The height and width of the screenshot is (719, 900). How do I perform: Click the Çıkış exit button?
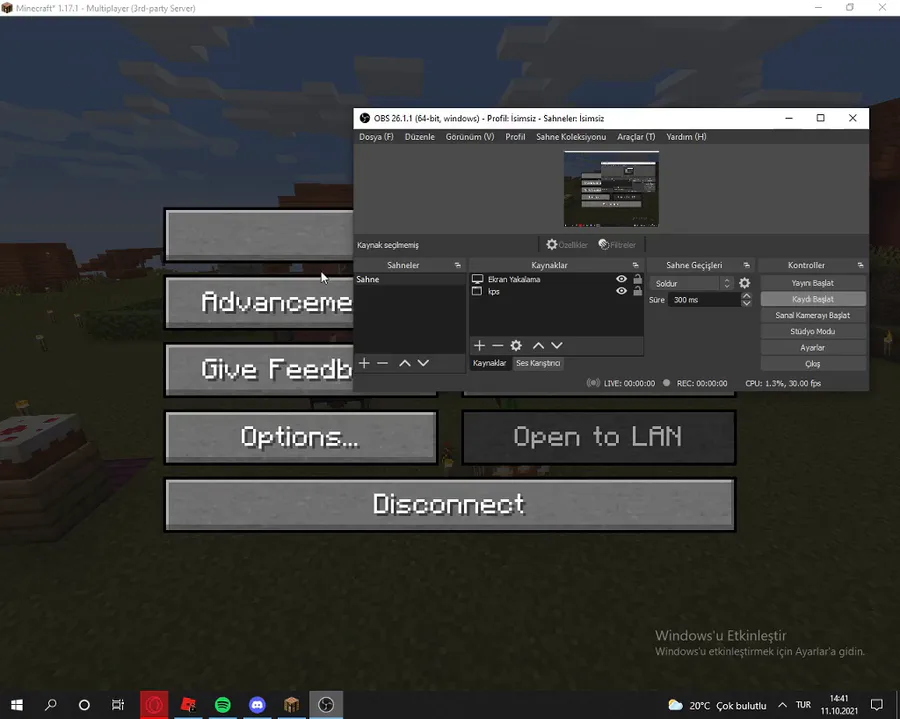tap(813, 363)
